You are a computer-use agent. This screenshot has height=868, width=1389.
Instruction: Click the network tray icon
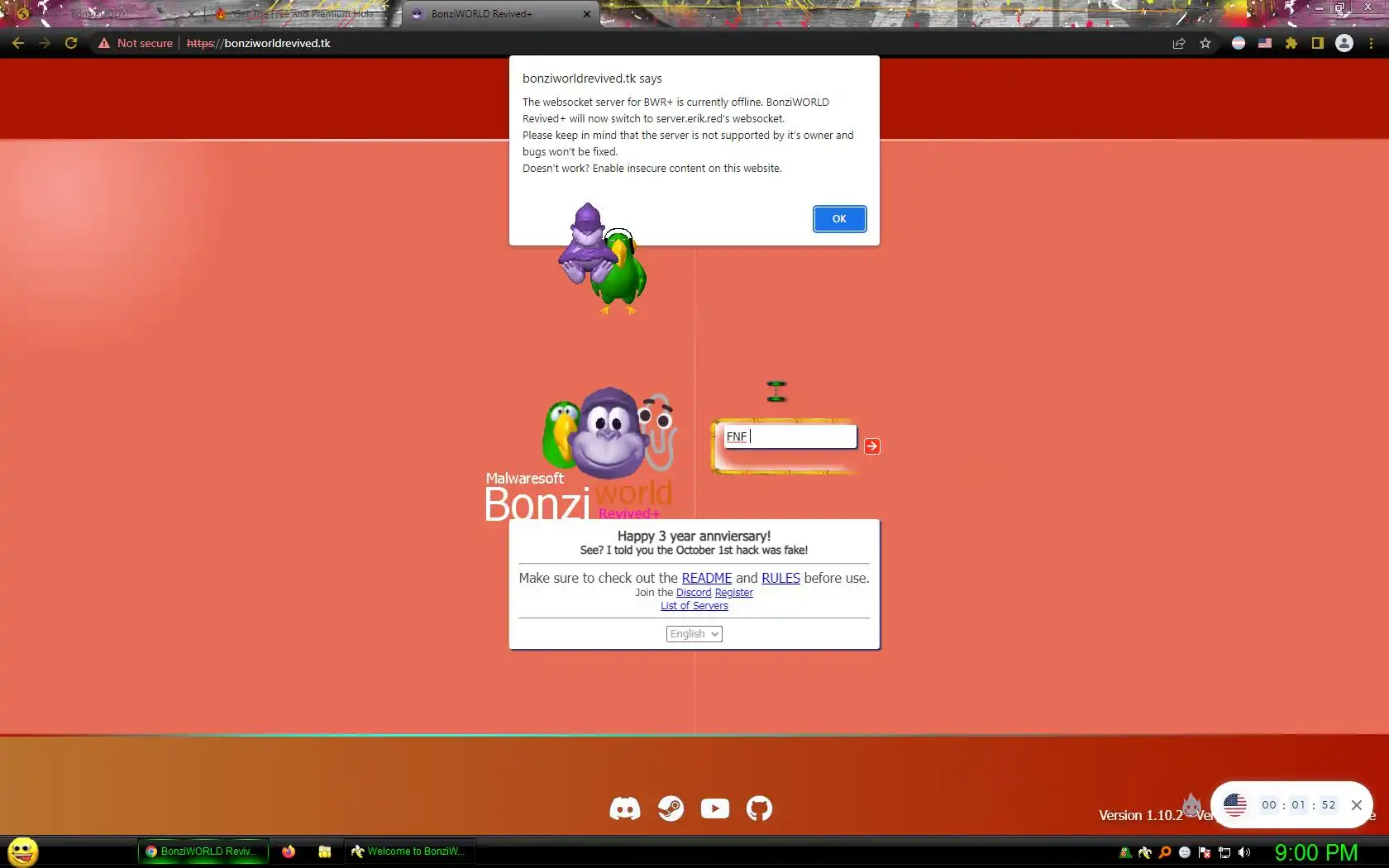(x=1224, y=852)
